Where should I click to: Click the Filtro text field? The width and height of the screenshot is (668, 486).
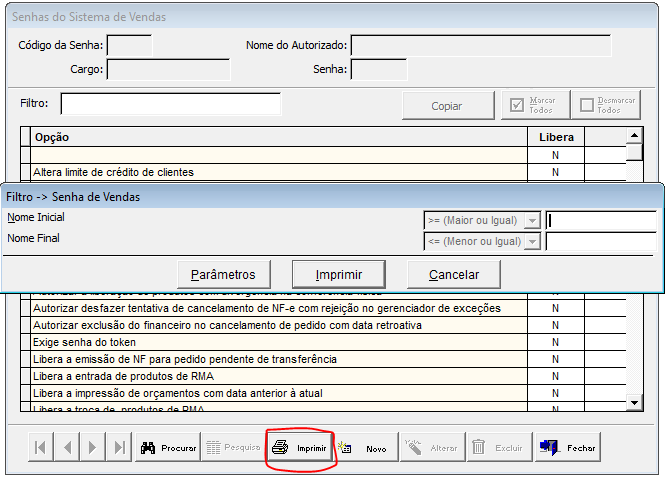[170, 104]
